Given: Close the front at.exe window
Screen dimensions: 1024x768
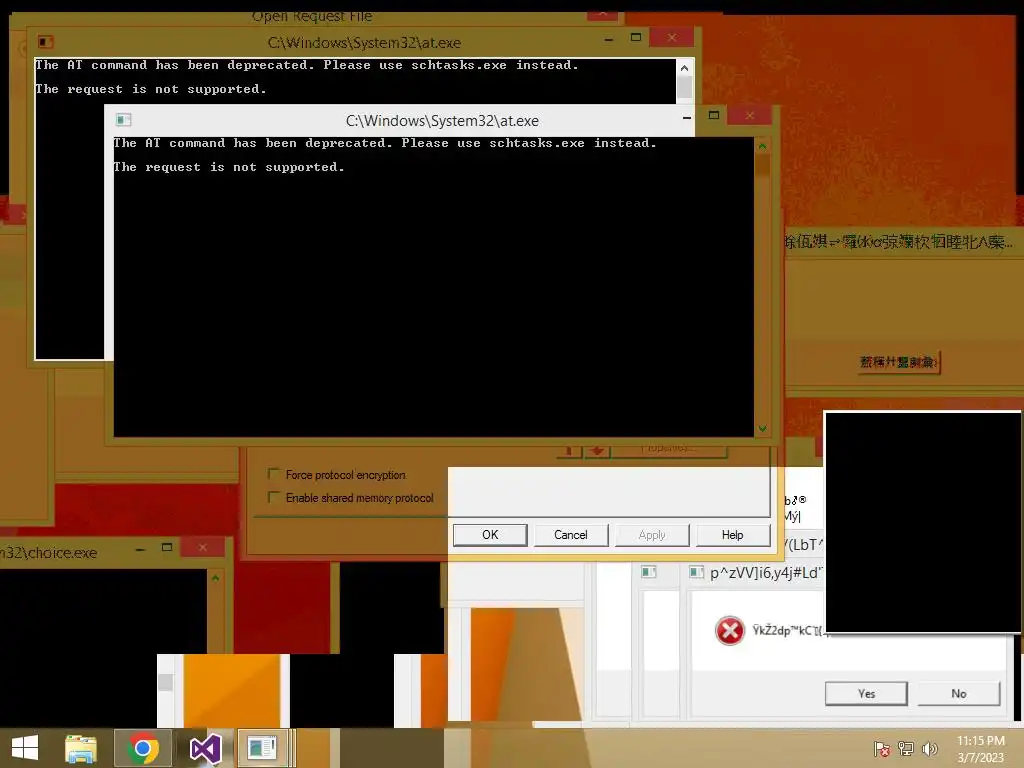Looking at the screenshot, I should click(x=750, y=116).
